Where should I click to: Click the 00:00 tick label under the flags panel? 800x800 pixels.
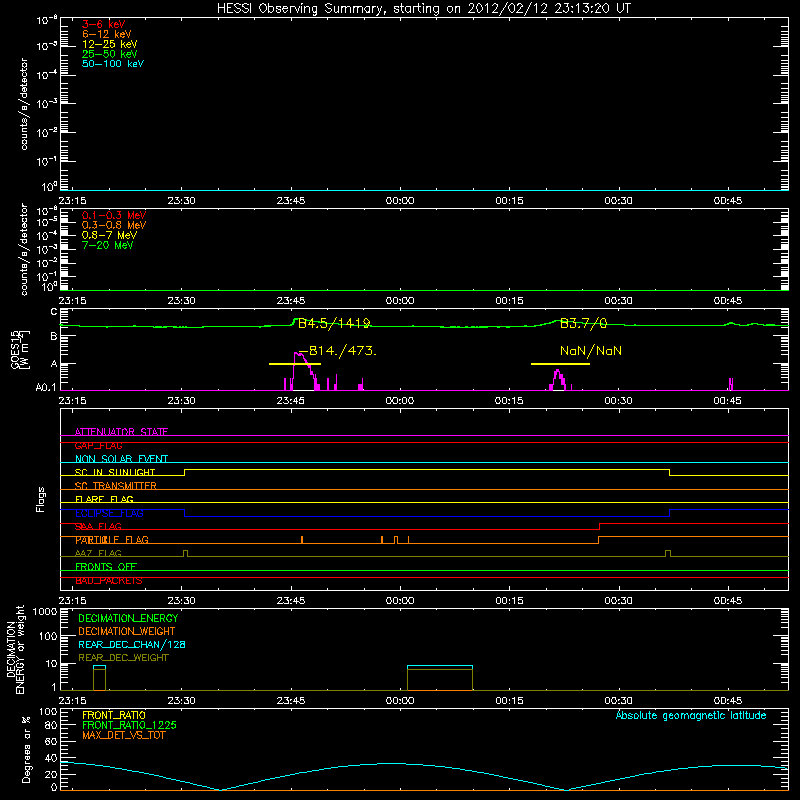point(400,601)
